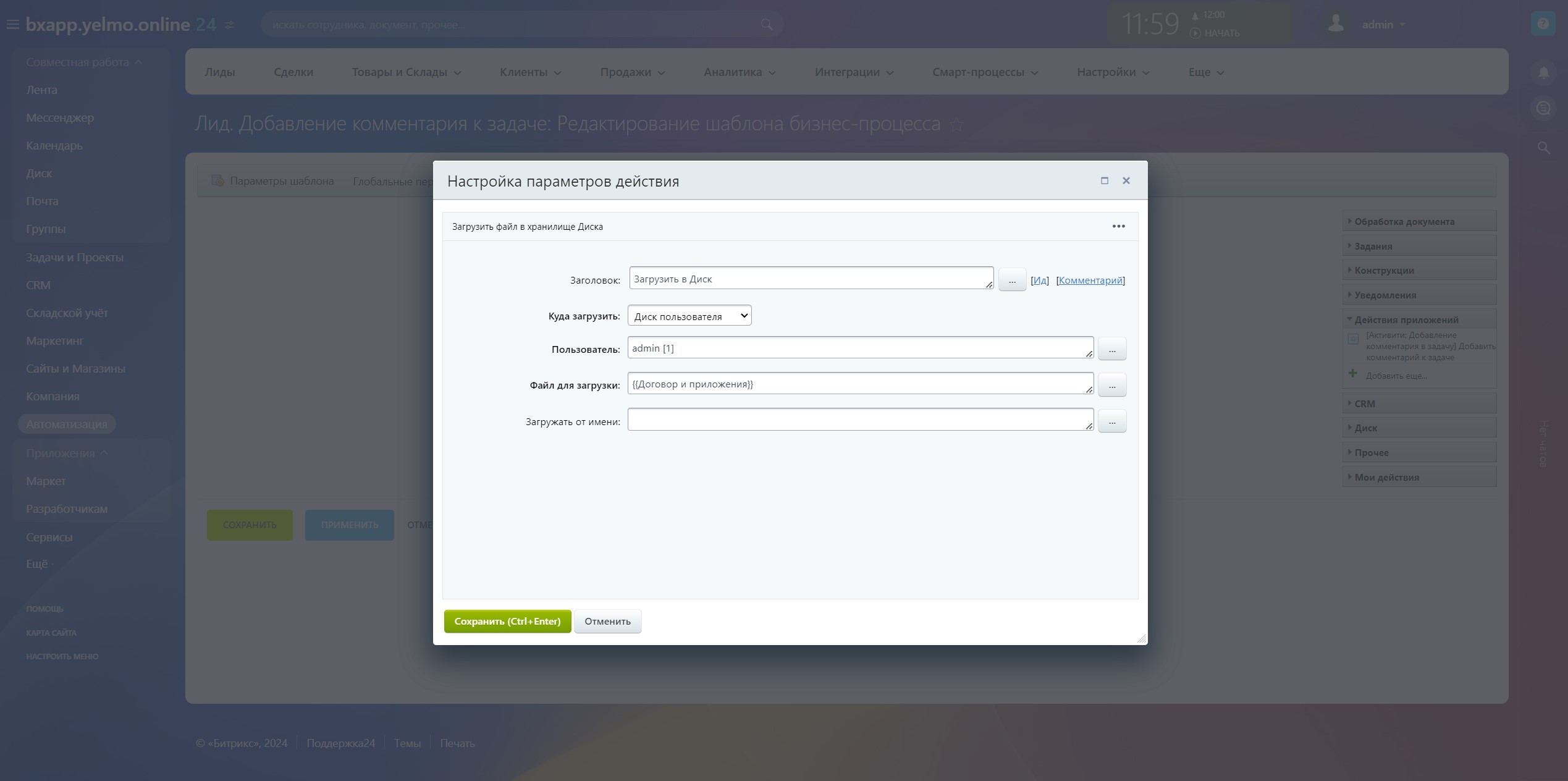The image size is (1568, 781).
Task: Click the Ид link next to the title
Action: (x=1040, y=280)
